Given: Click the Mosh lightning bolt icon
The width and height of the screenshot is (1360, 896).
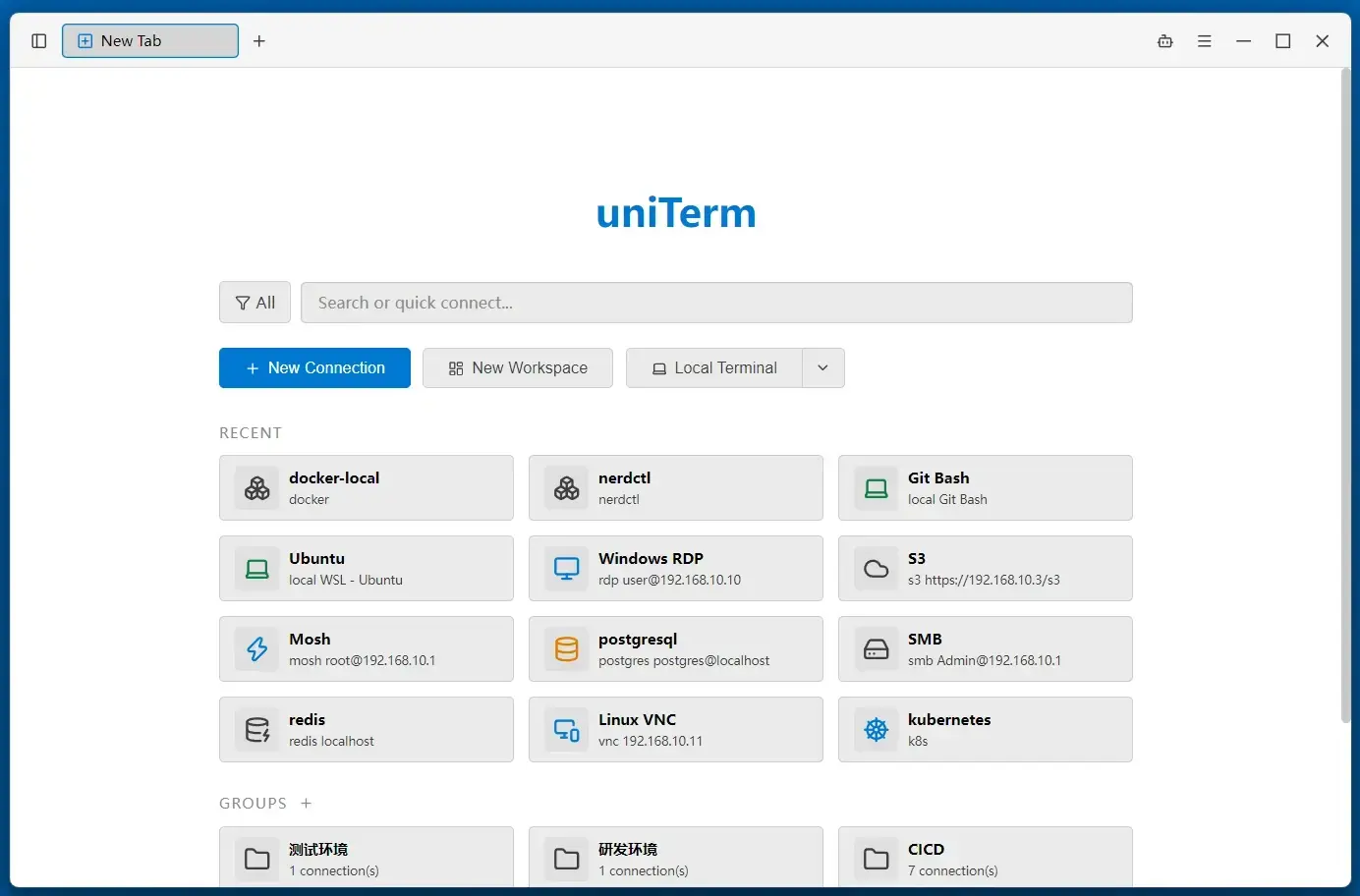Looking at the screenshot, I should pyautogui.click(x=257, y=649).
